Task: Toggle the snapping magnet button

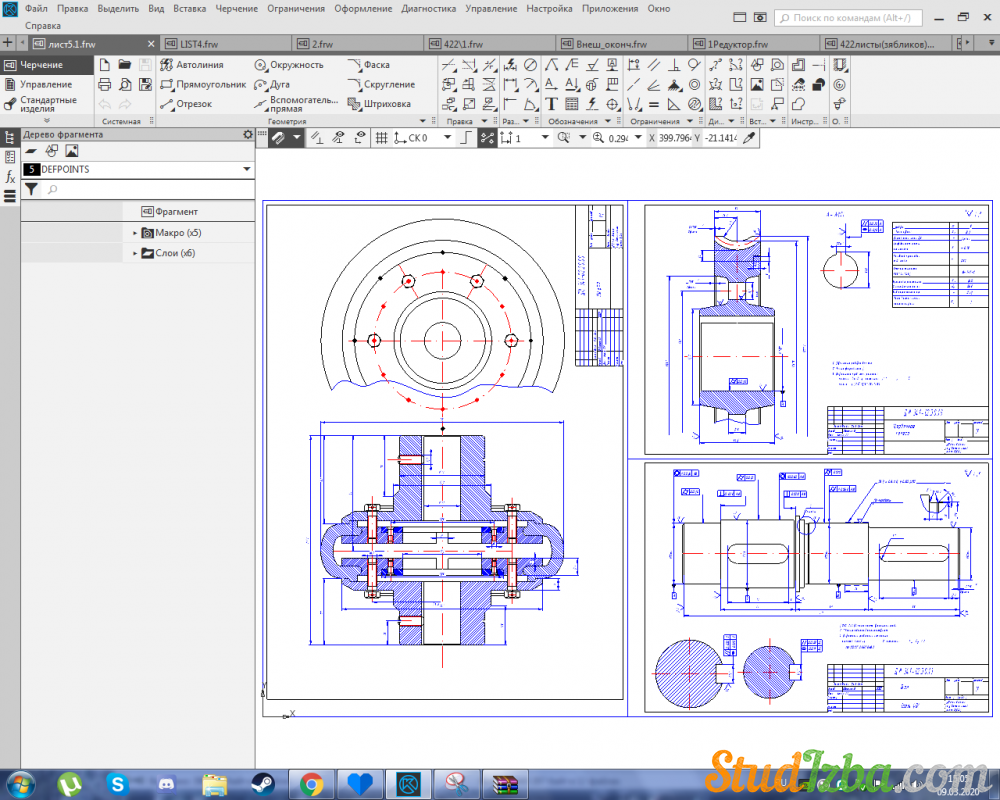Action: [278, 138]
